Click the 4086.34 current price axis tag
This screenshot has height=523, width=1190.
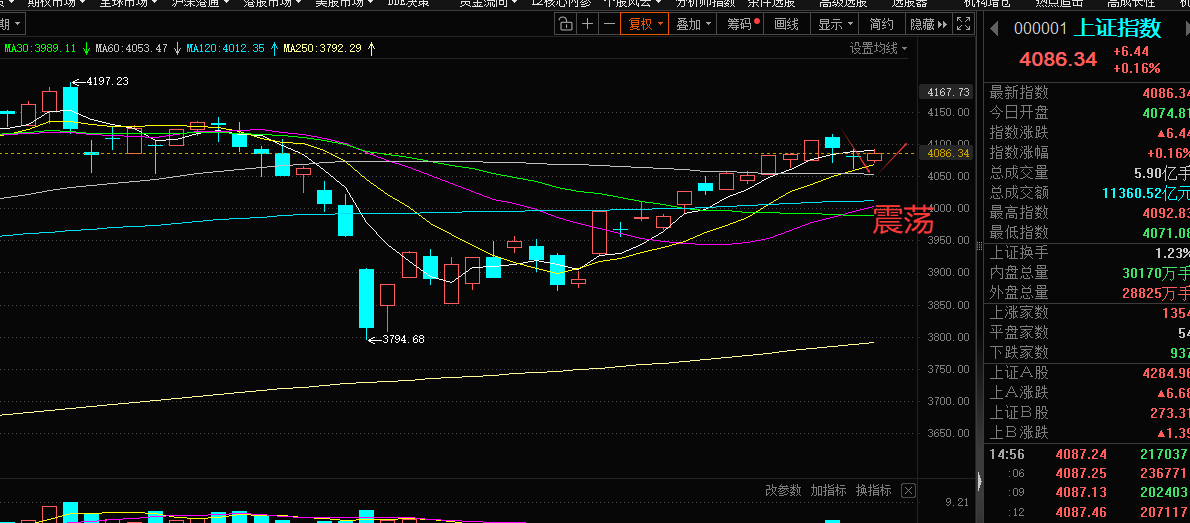pos(944,153)
